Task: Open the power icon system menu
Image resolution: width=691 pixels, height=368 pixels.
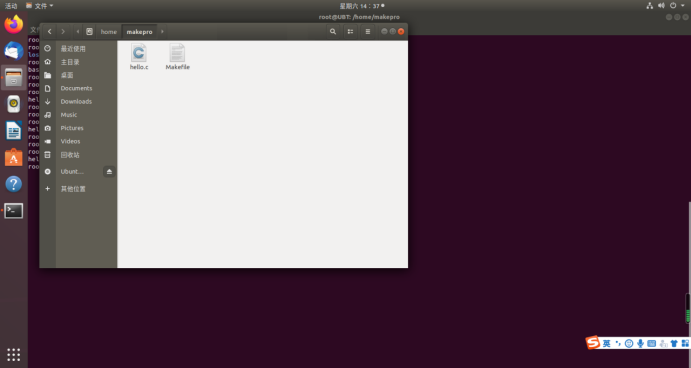Action: click(673, 6)
